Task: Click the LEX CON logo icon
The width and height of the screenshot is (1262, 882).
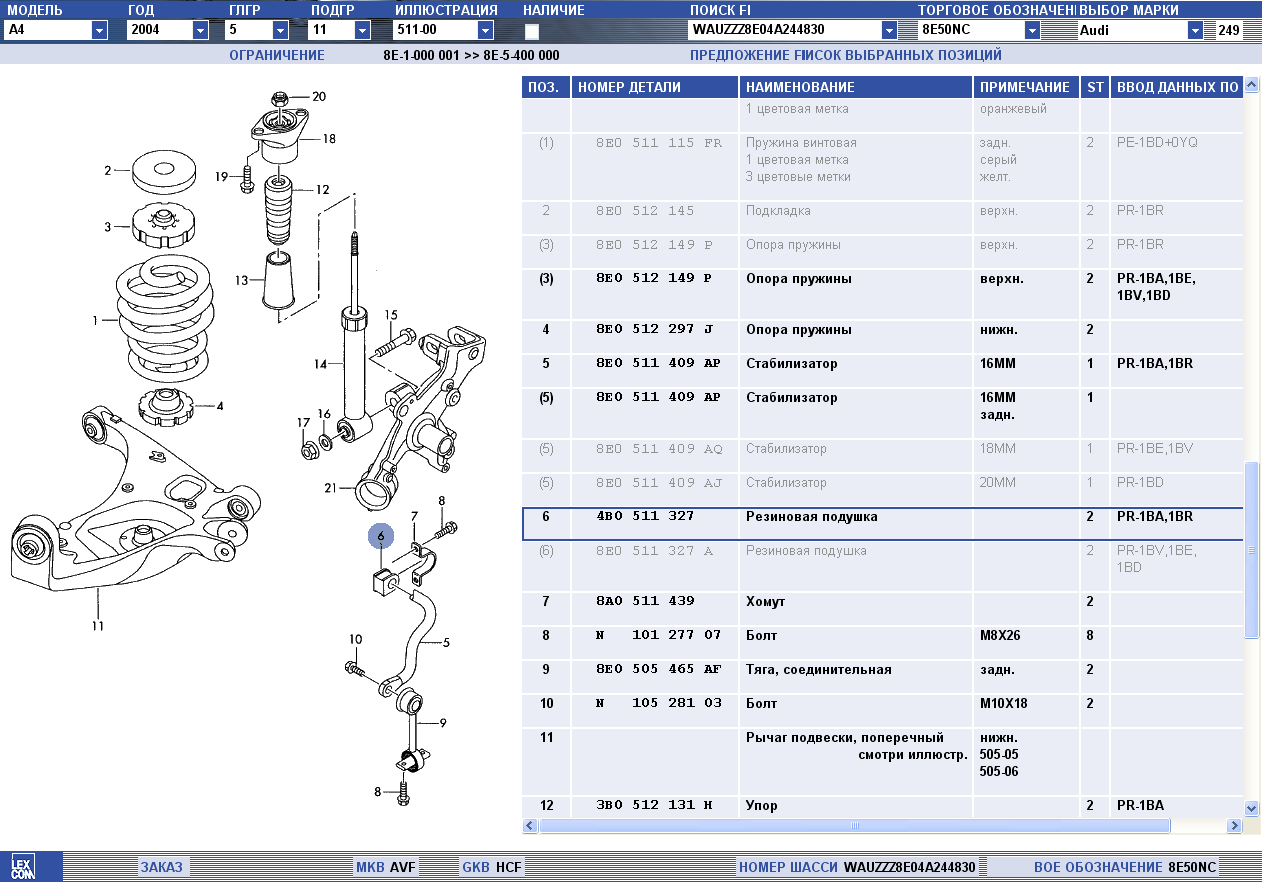Action: pos(21,867)
